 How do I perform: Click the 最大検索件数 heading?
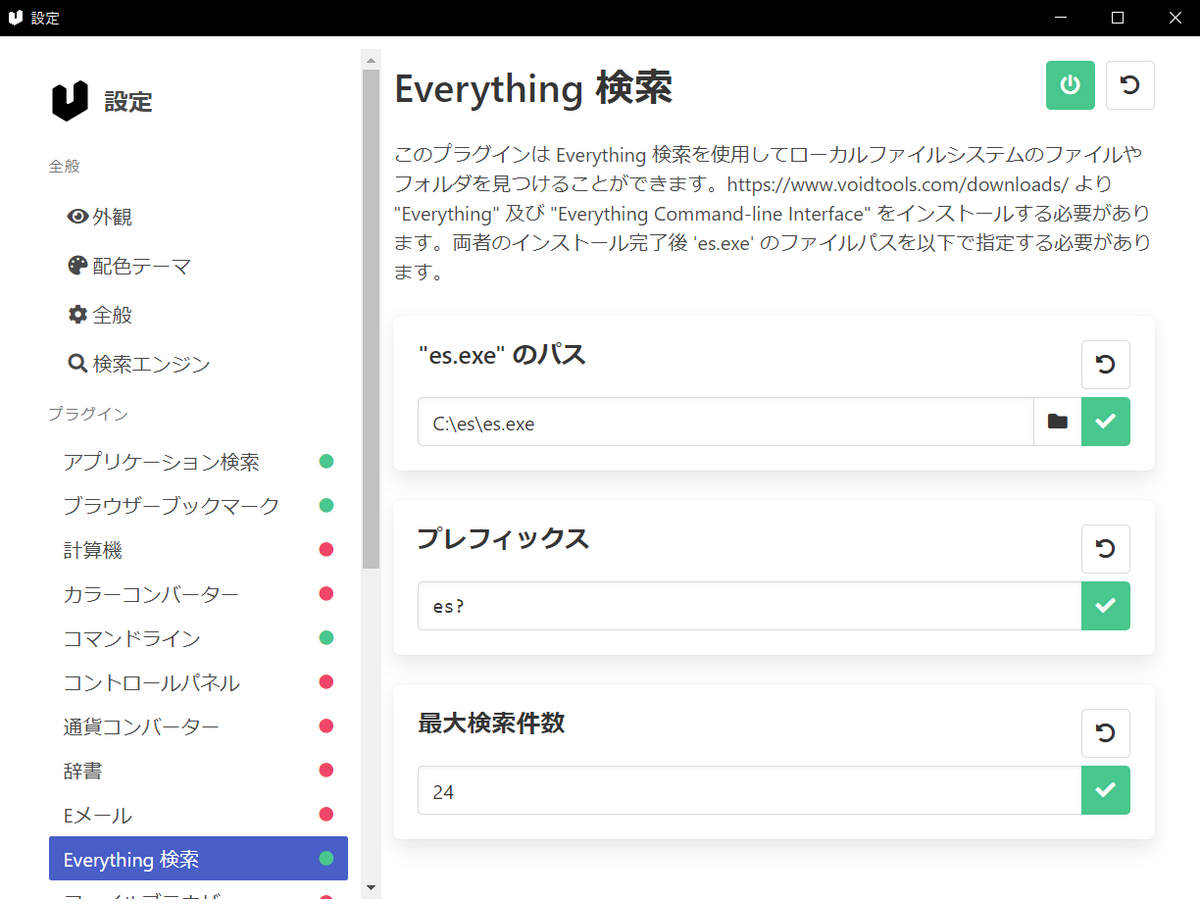[491, 723]
